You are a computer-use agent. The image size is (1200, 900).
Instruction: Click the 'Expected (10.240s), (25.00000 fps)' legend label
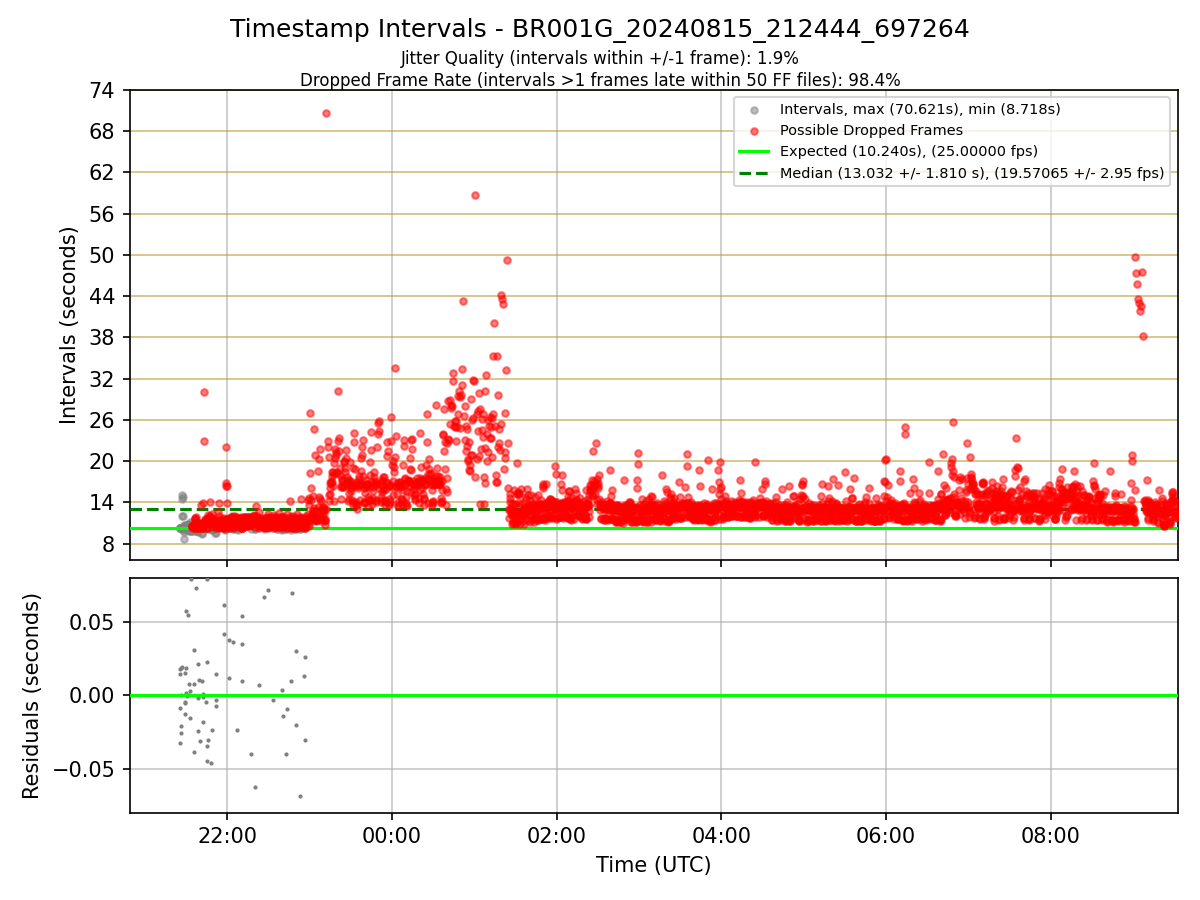(x=909, y=151)
